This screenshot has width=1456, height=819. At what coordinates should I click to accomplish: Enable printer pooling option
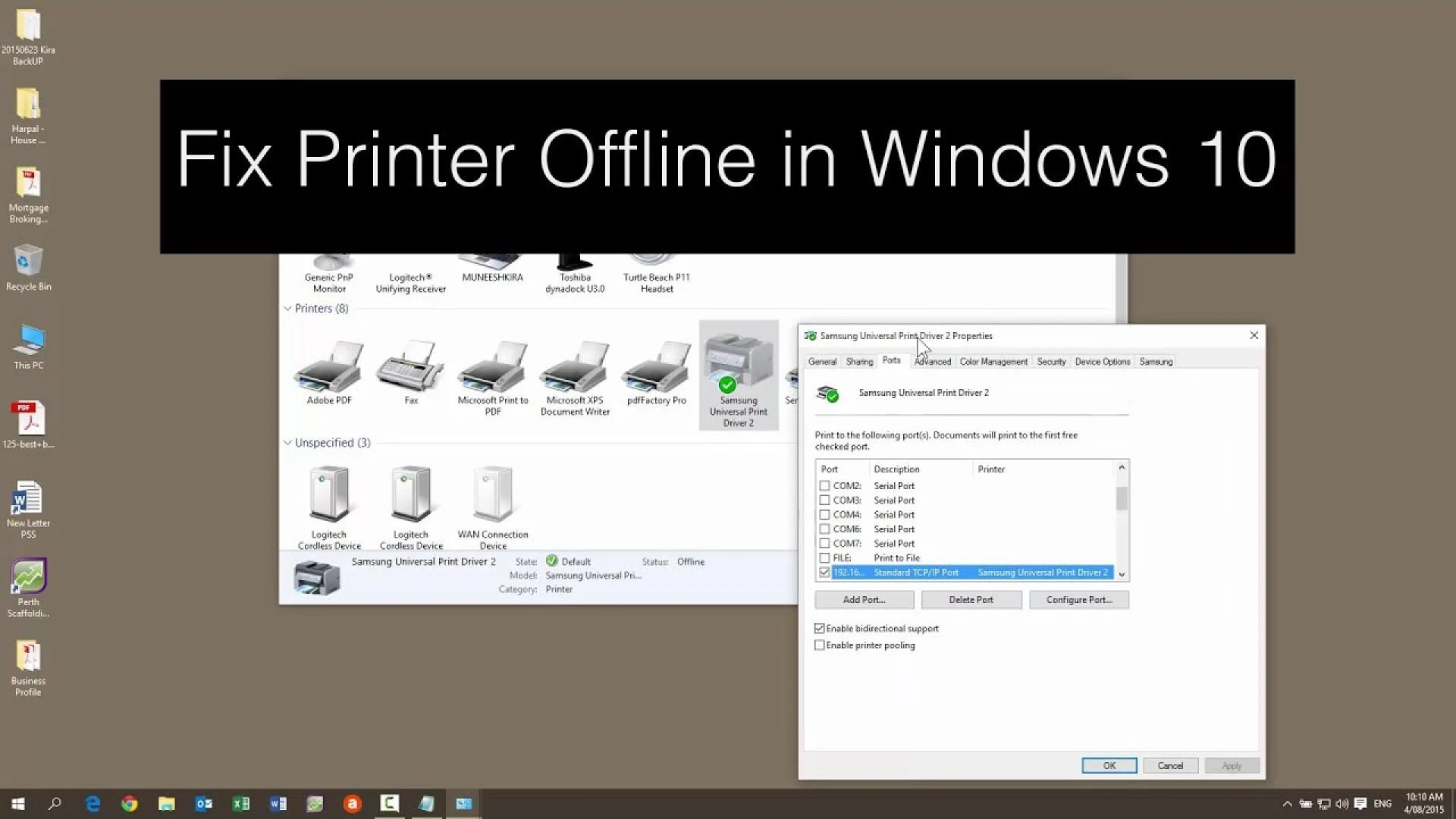pos(820,645)
